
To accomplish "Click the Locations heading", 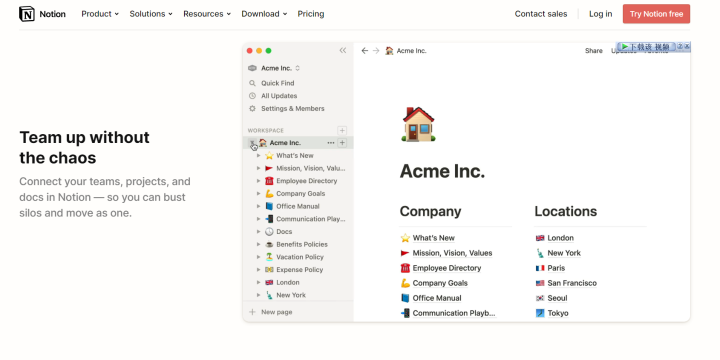I will [x=566, y=211].
